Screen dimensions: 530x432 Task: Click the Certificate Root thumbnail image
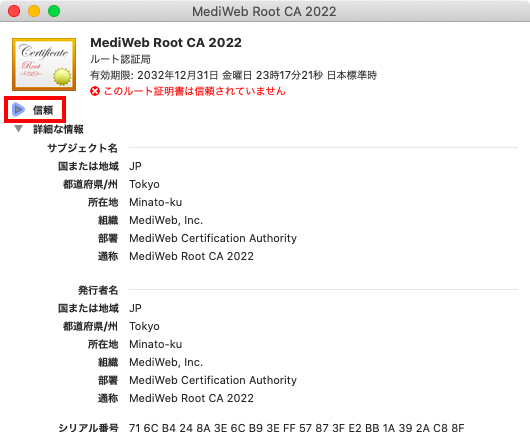point(44,64)
